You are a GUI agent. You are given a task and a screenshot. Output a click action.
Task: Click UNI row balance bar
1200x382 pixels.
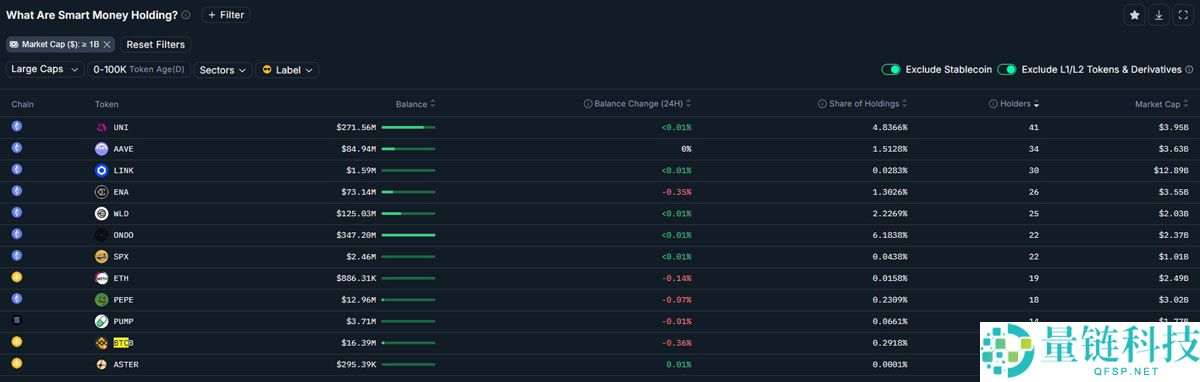408,128
